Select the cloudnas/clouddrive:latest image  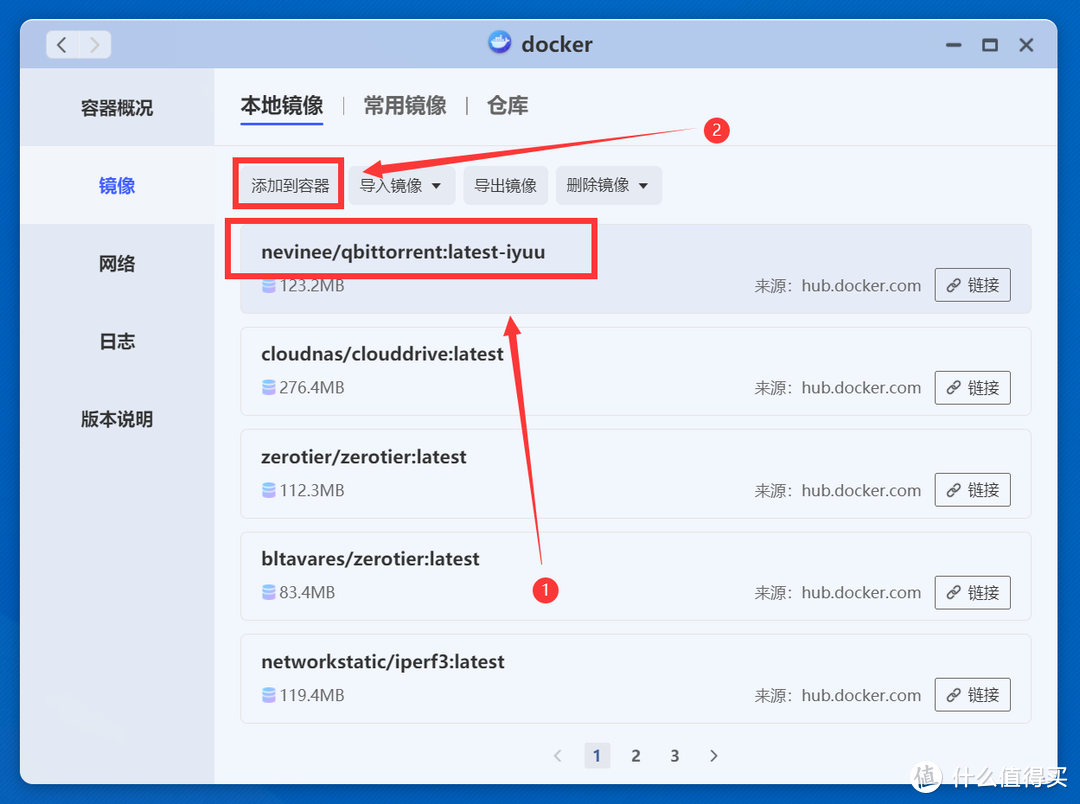point(635,371)
